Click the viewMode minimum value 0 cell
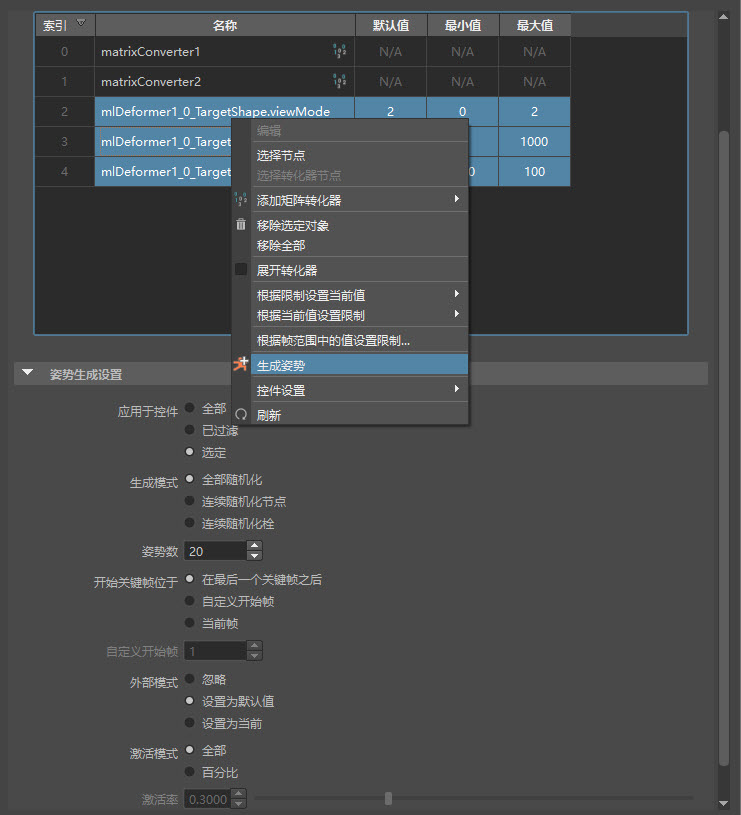This screenshot has height=815, width=741. 462,111
